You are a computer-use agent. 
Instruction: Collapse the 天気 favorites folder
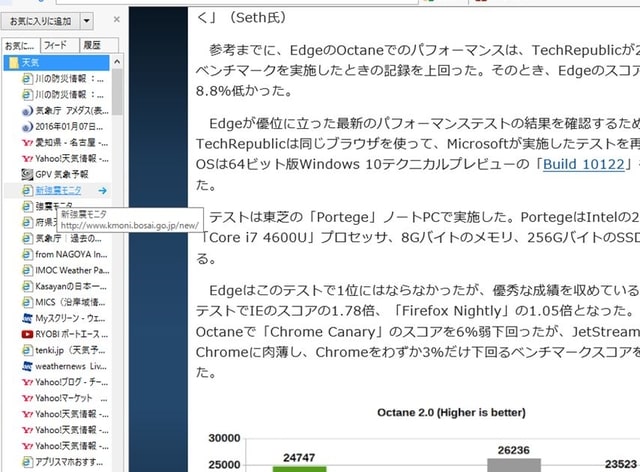[57, 62]
